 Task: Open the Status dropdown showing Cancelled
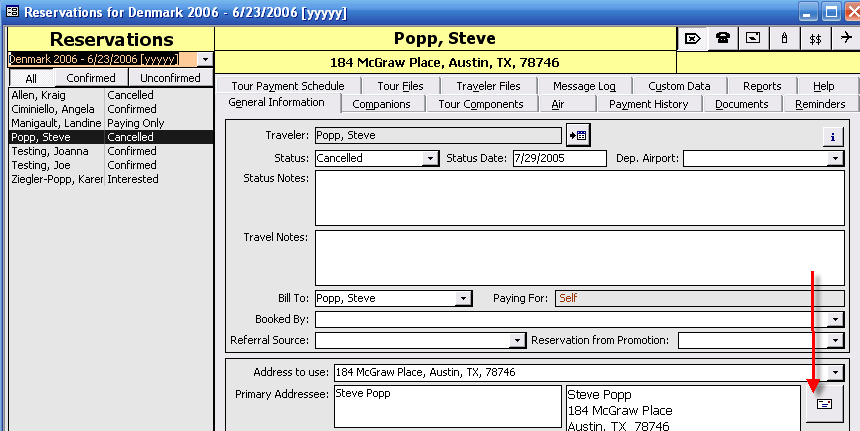[430, 159]
